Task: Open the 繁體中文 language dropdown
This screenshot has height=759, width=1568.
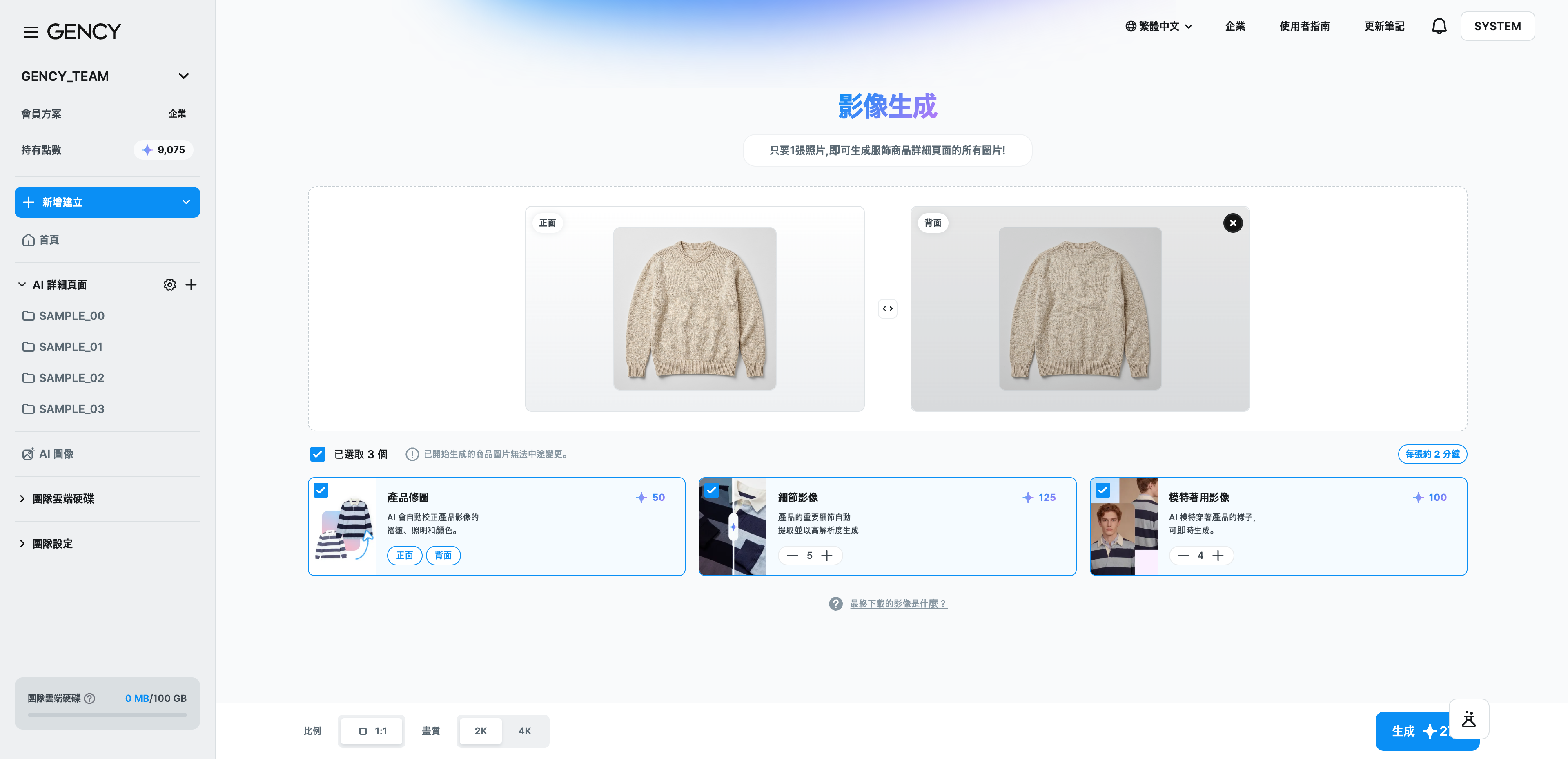Action: coord(1158,26)
